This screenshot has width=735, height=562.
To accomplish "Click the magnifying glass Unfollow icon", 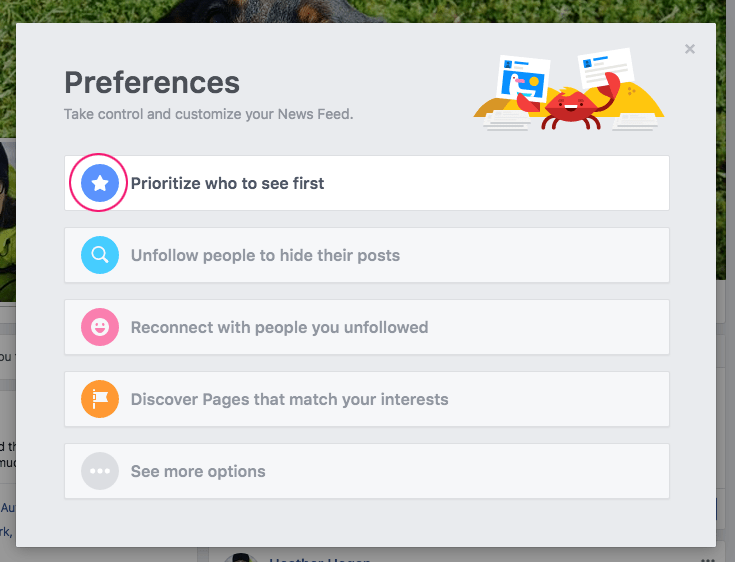I will point(99,255).
